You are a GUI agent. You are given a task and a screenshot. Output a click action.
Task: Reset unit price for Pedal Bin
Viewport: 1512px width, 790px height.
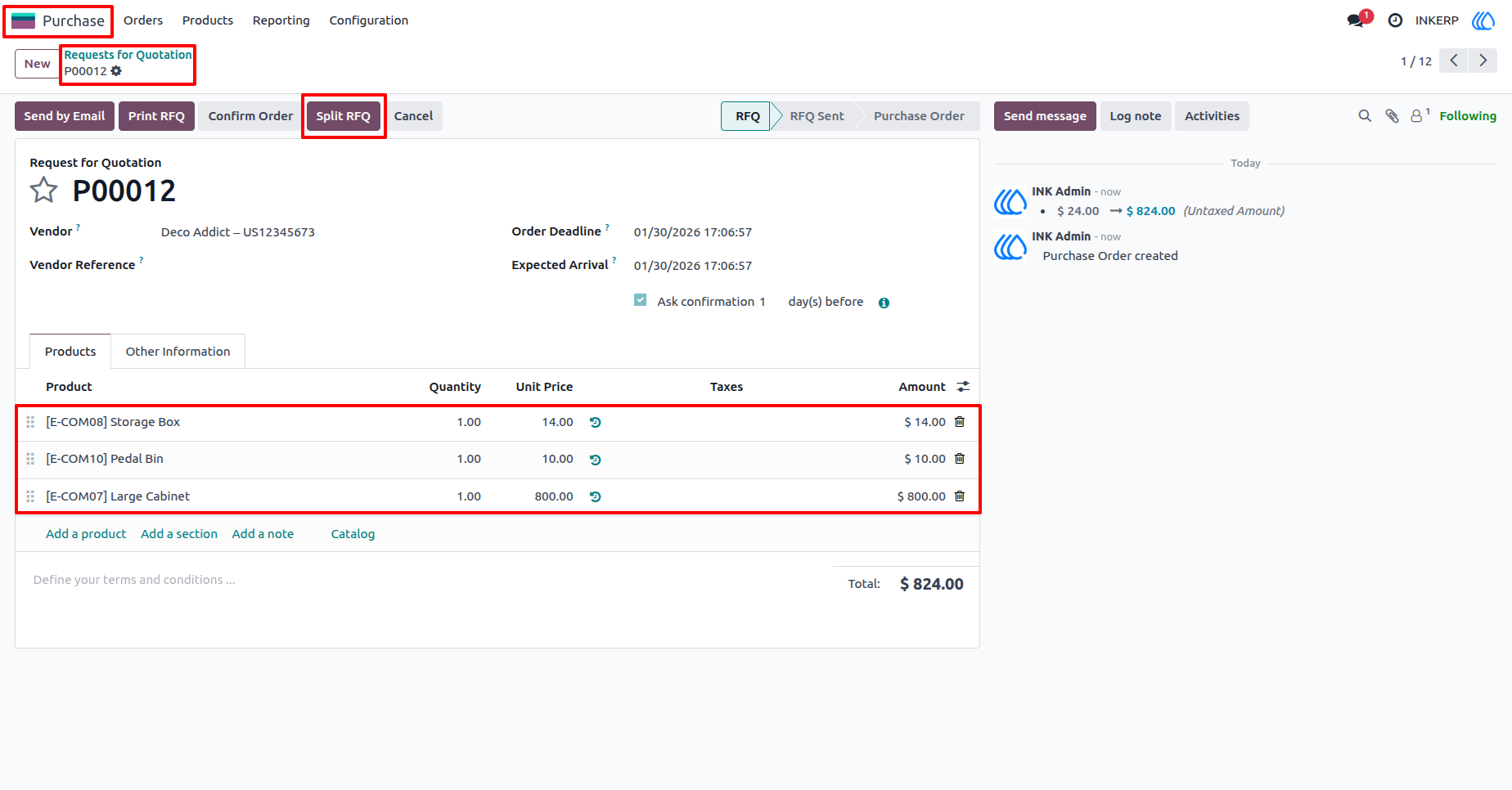596,460
